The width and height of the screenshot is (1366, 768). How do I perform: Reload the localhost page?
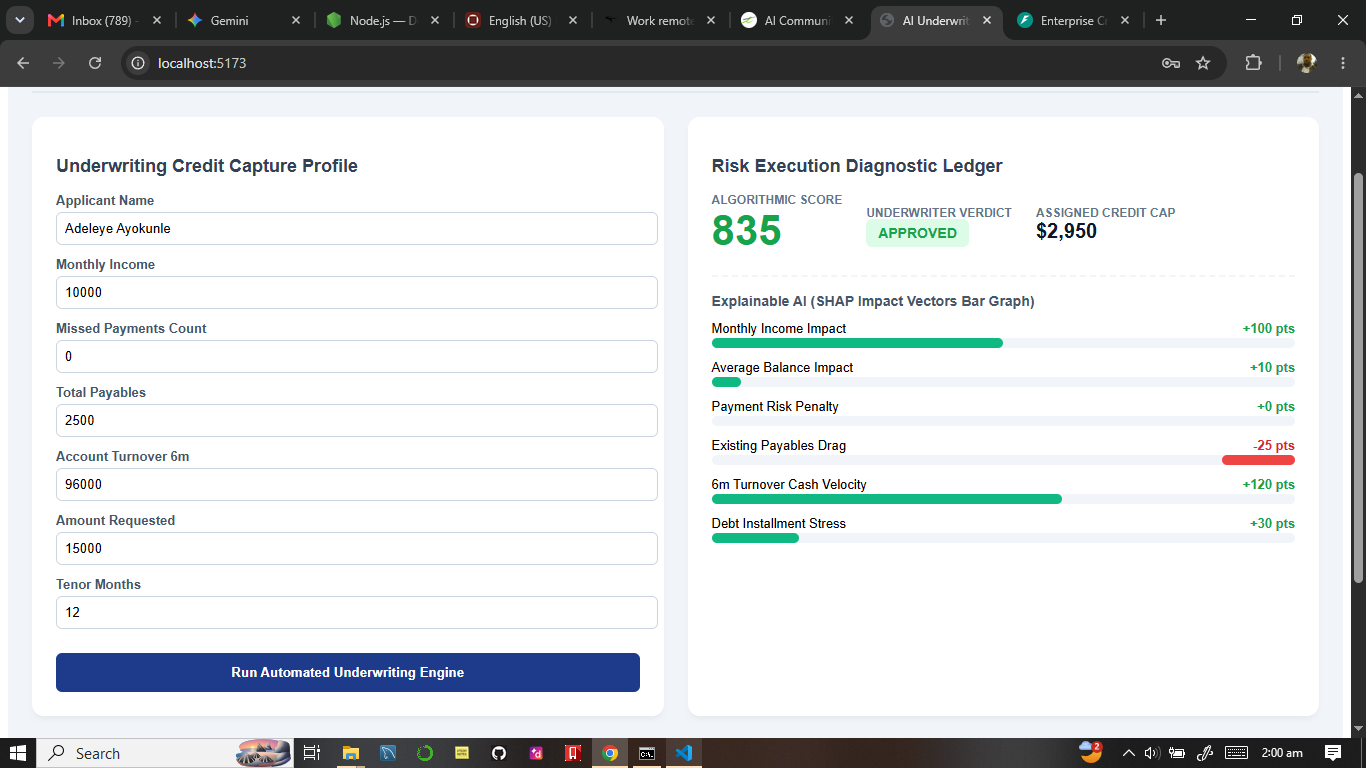95,63
